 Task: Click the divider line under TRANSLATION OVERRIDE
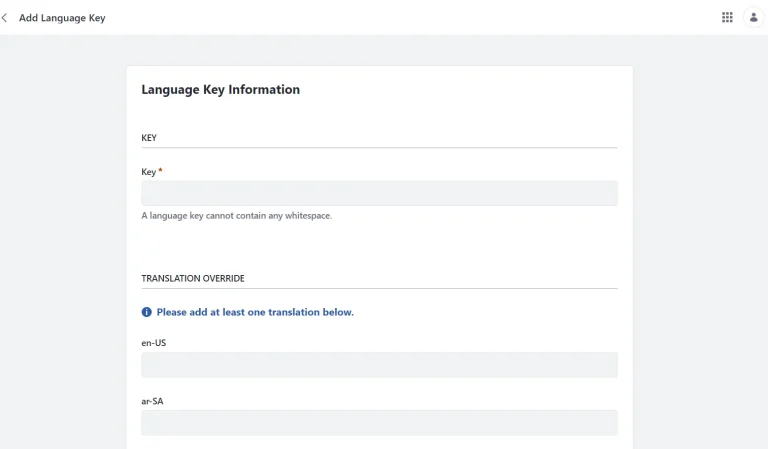coord(379,288)
